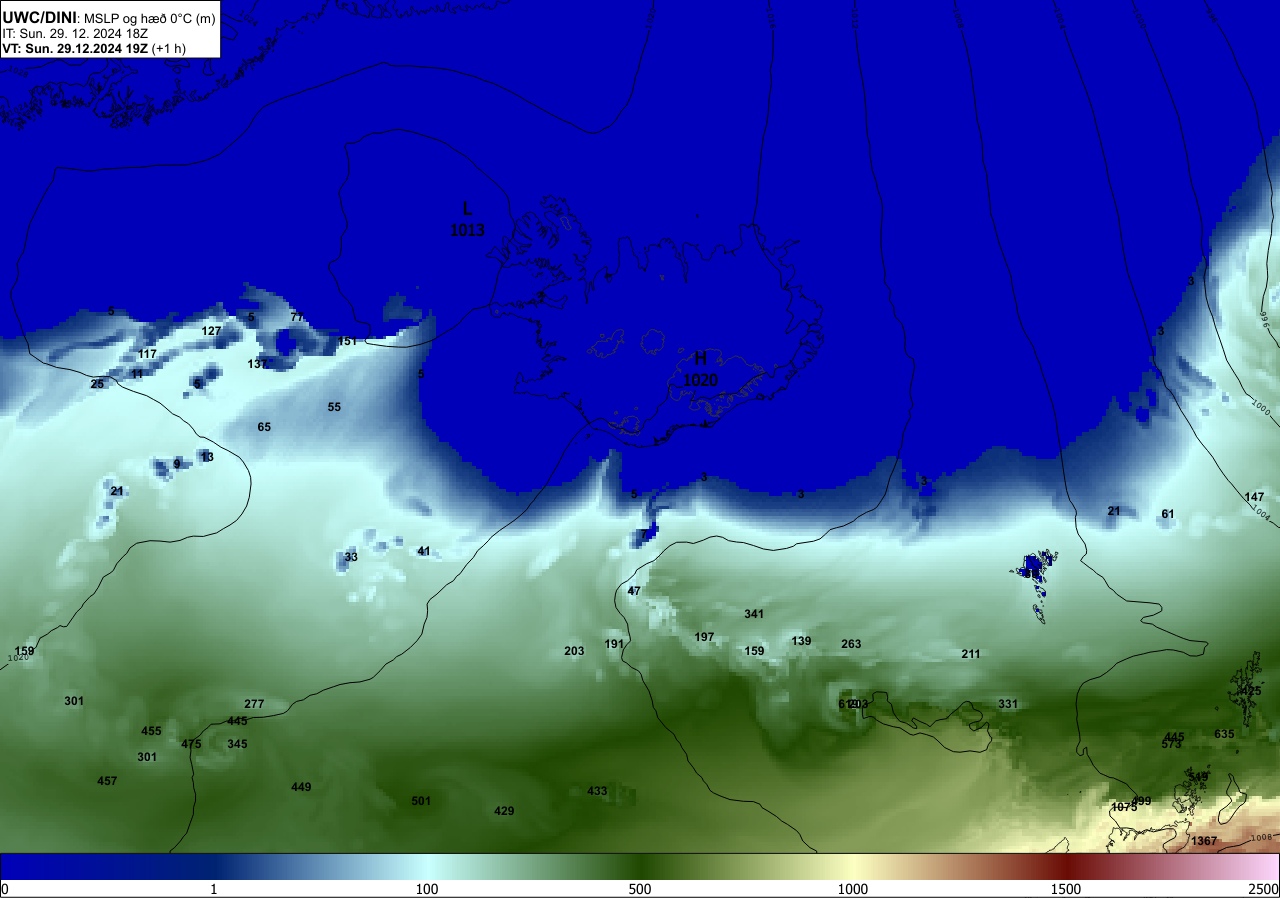Click '1500' on the color scale legend
The height and width of the screenshot is (898, 1280).
tap(1066, 889)
